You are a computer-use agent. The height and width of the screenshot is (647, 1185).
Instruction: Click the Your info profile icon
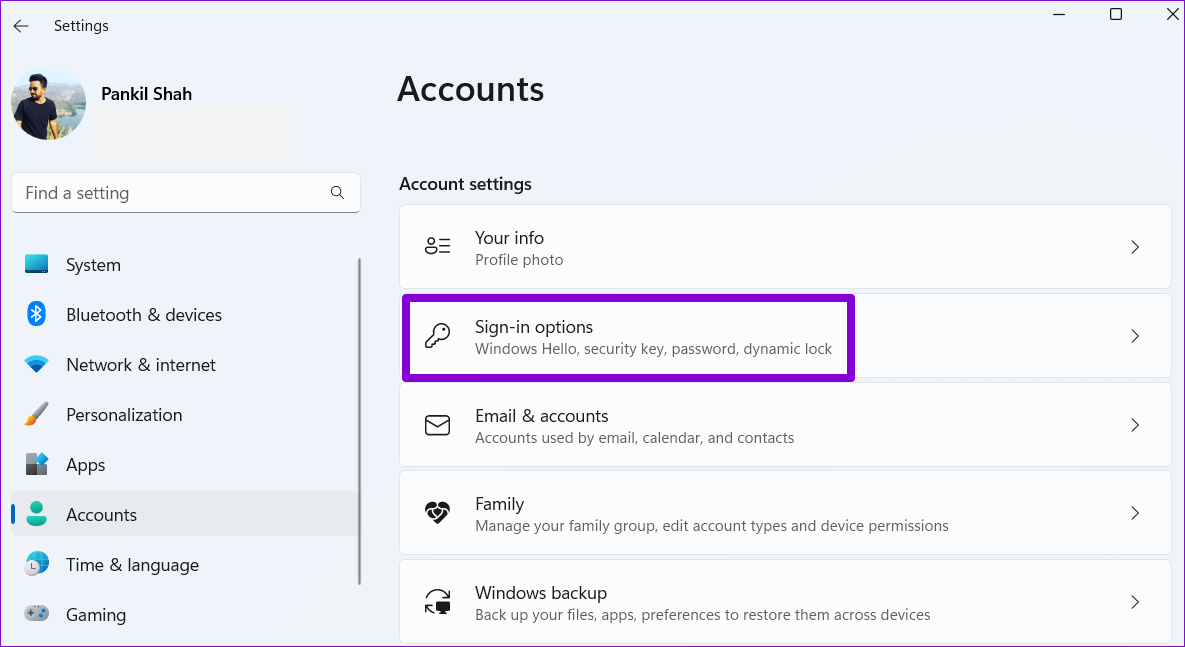[x=438, y=246]
